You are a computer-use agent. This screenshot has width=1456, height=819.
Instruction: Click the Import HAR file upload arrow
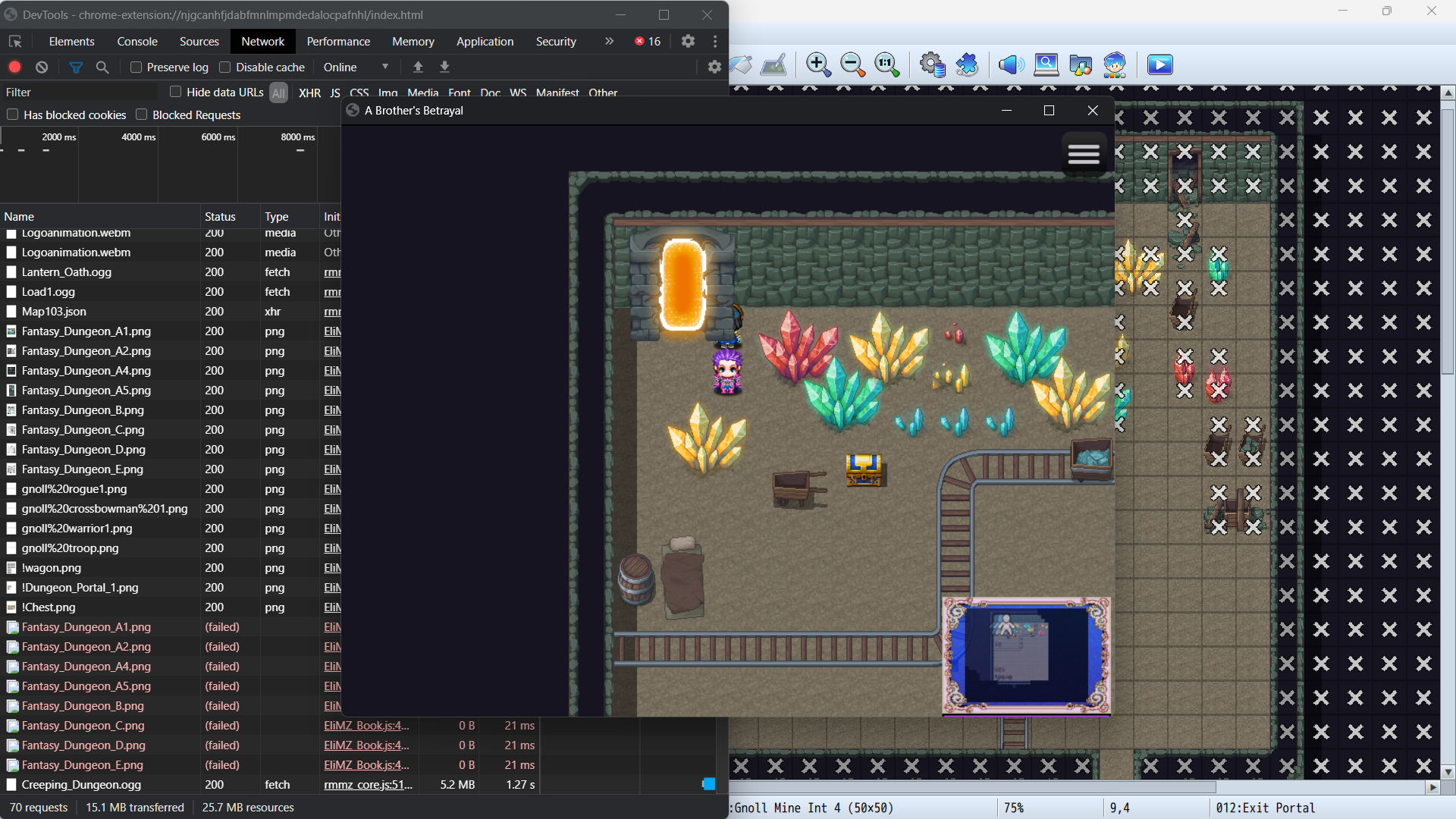tap(418, 67)
